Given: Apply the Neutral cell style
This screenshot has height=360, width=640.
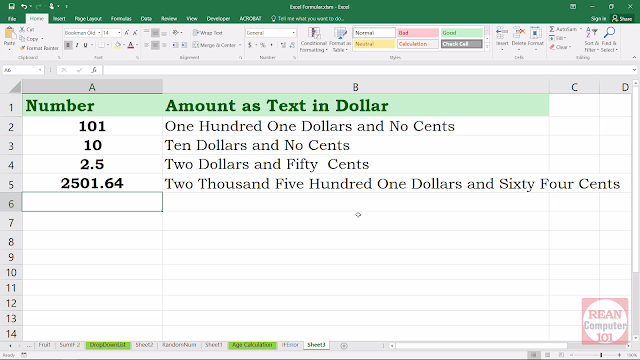Looking at the screenshot, I should tap(374, 44).
